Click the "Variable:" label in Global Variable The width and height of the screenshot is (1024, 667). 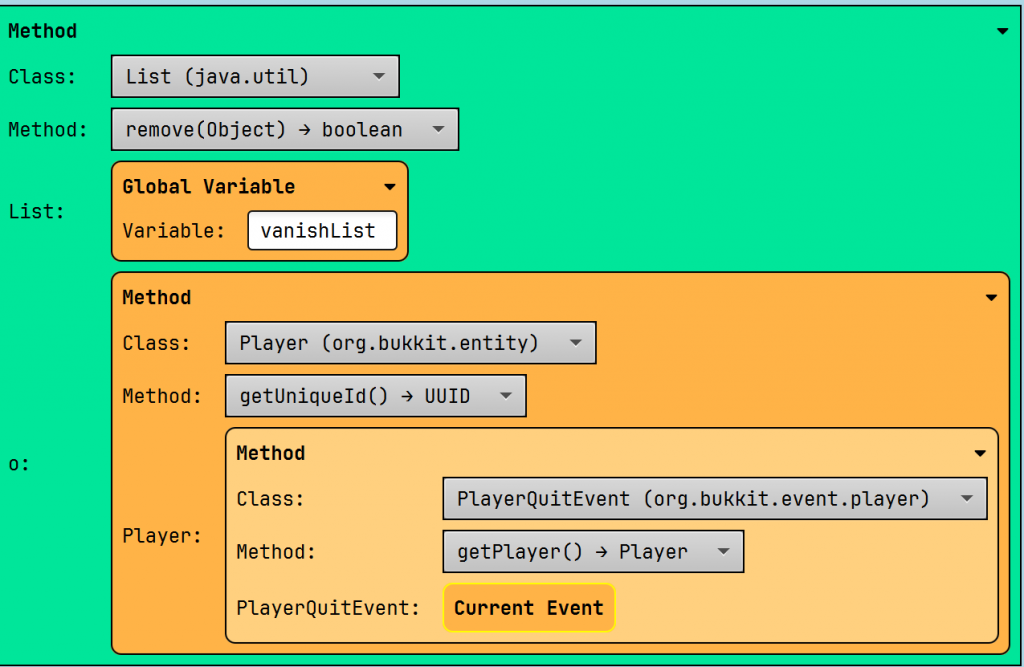[174, 231]
